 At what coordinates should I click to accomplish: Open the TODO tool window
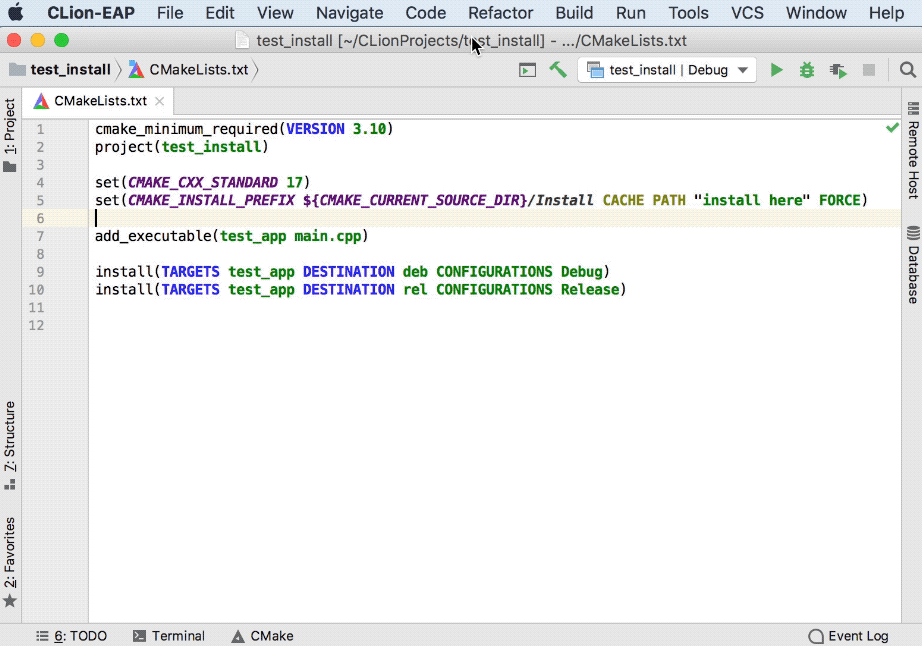[71, 635]
